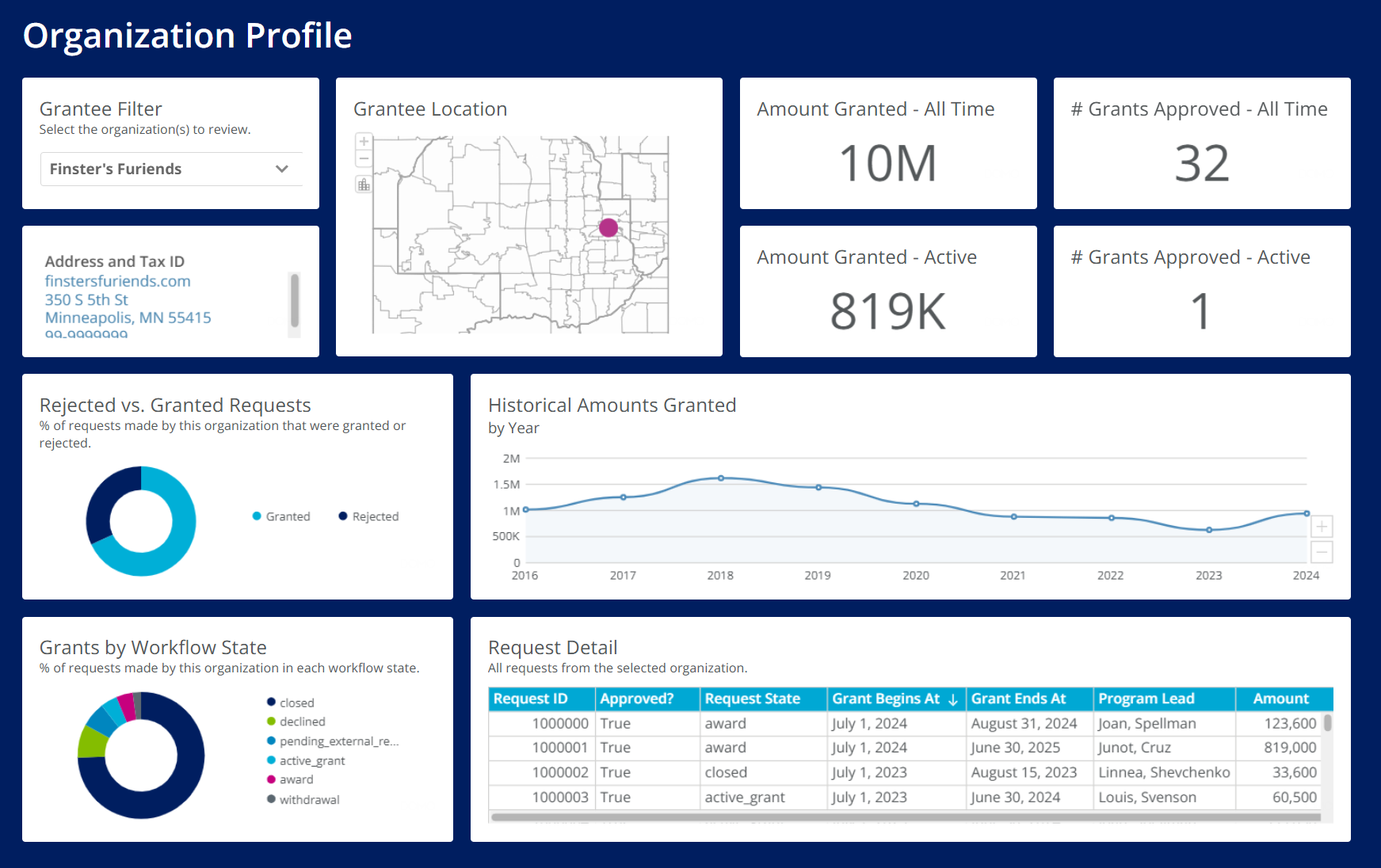Click the 123,600 amount cell

pyautogui.click(x=1279, y=723)
